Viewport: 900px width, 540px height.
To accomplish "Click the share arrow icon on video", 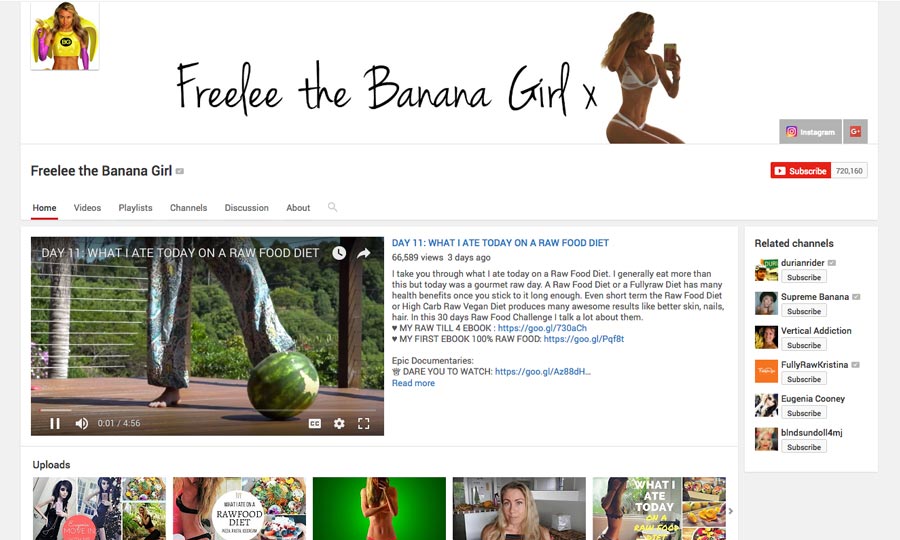I will click(364, 253).
